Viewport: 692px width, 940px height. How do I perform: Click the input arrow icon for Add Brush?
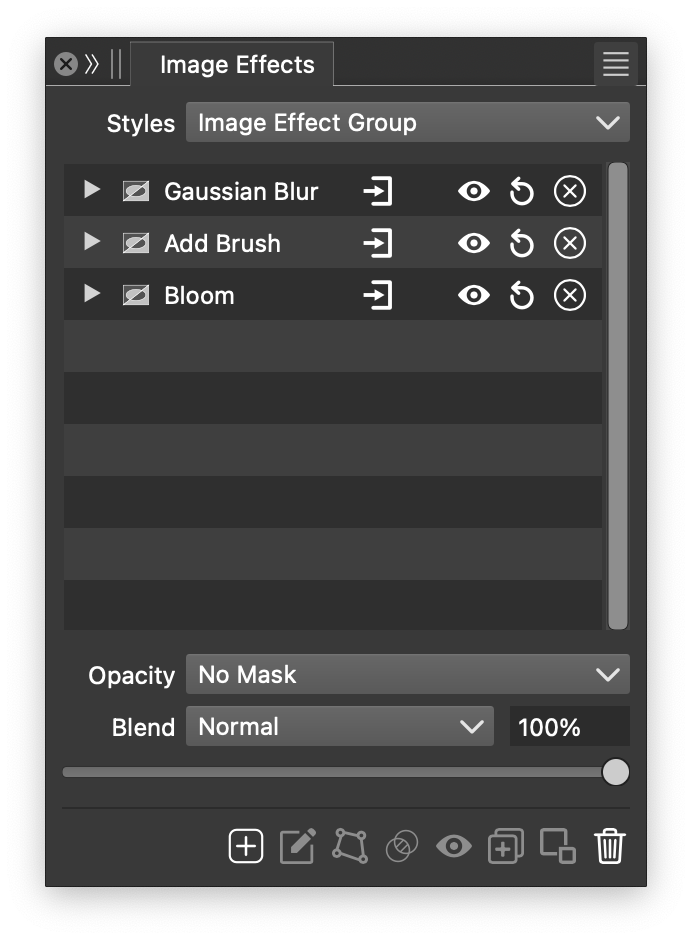[x=377, y=243]
